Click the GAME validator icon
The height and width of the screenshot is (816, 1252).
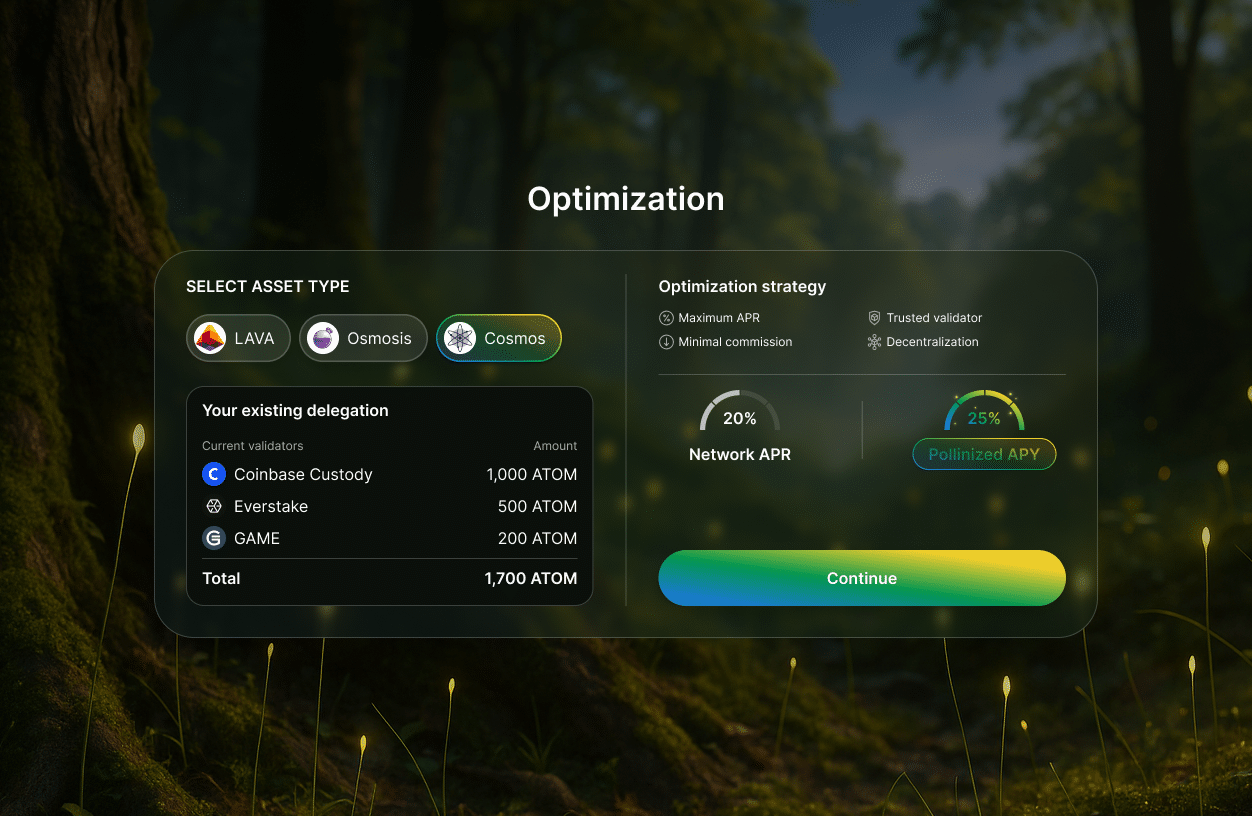click(x=213, y=538)
